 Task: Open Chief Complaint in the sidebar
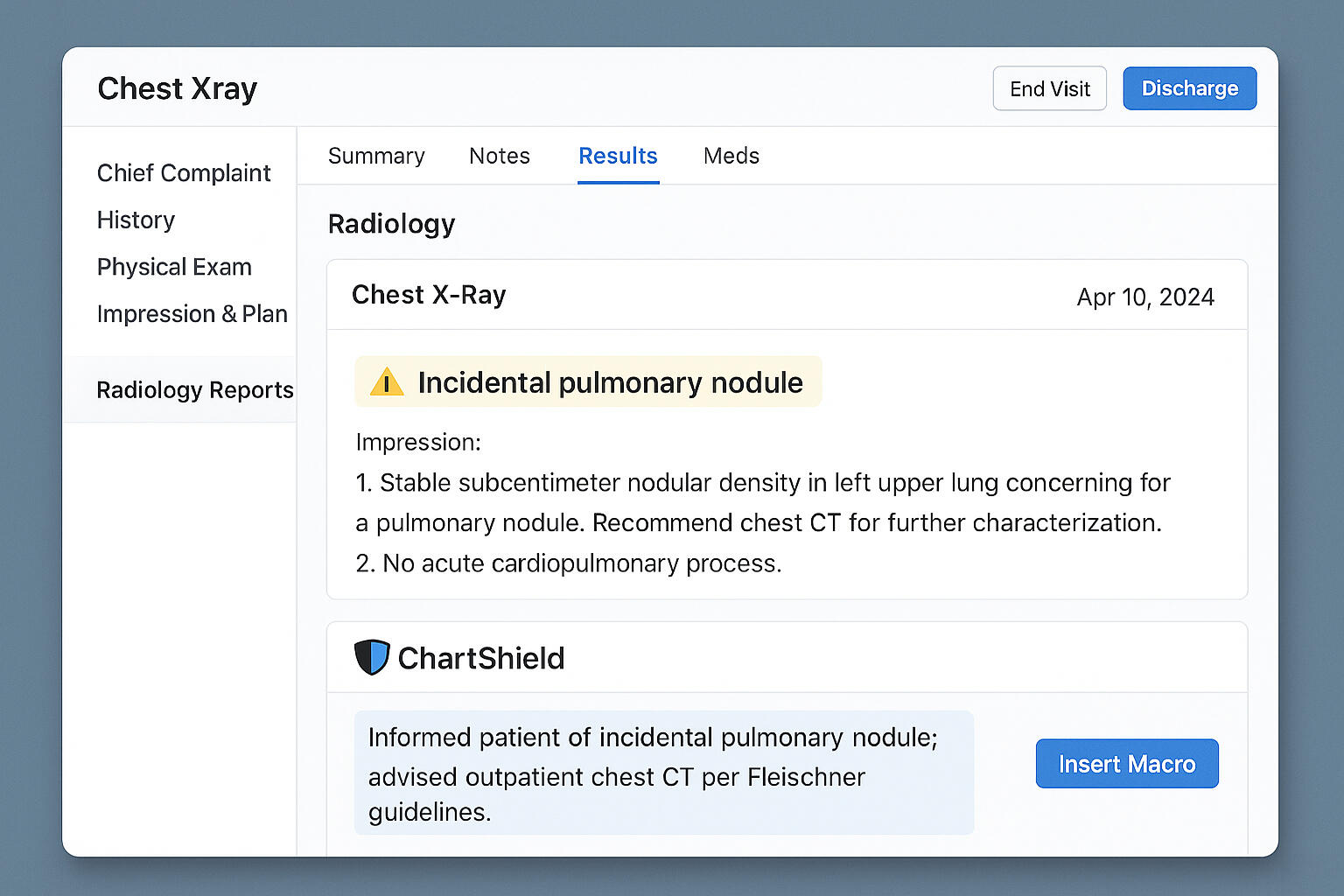click(184, 173)
